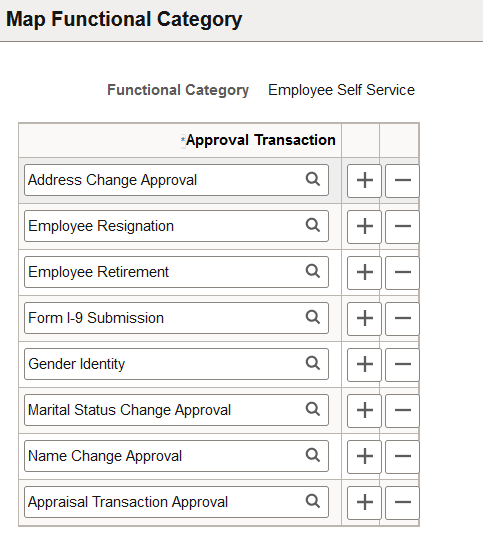Open lookup for Gender Identity field

click(313, 364)
